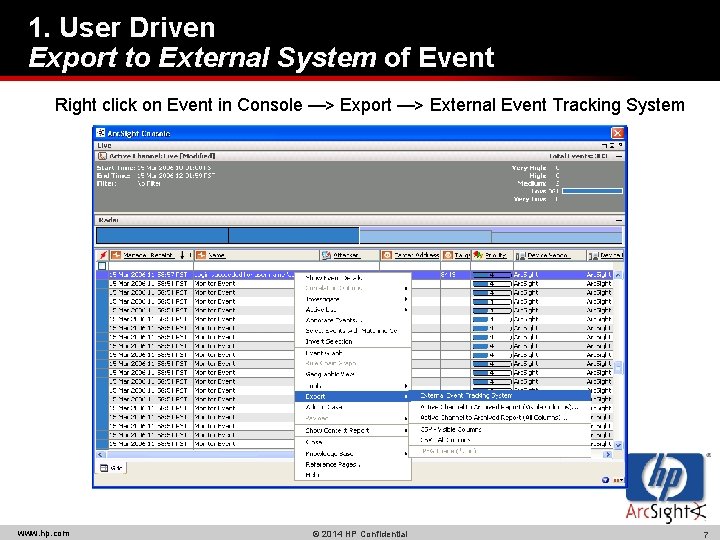Click the Name column header icon
The image size is (720, 540).
pos(201,255)
